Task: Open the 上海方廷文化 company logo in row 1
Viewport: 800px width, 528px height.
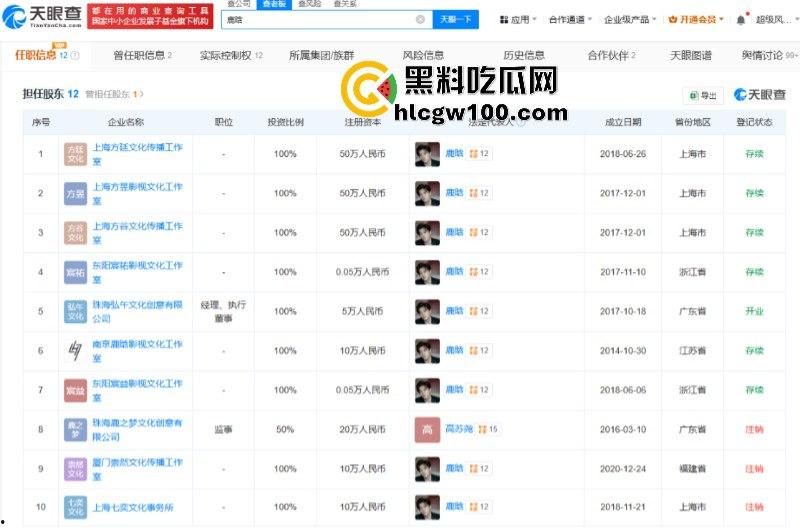Action: click(x=75, y=154)
